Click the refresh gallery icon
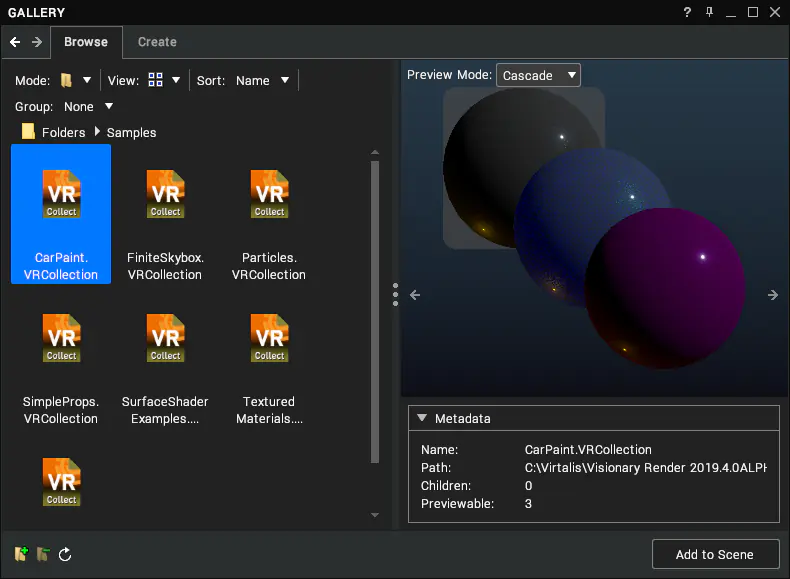Viewport: 790px width, 579px height. tap(65, 554)
